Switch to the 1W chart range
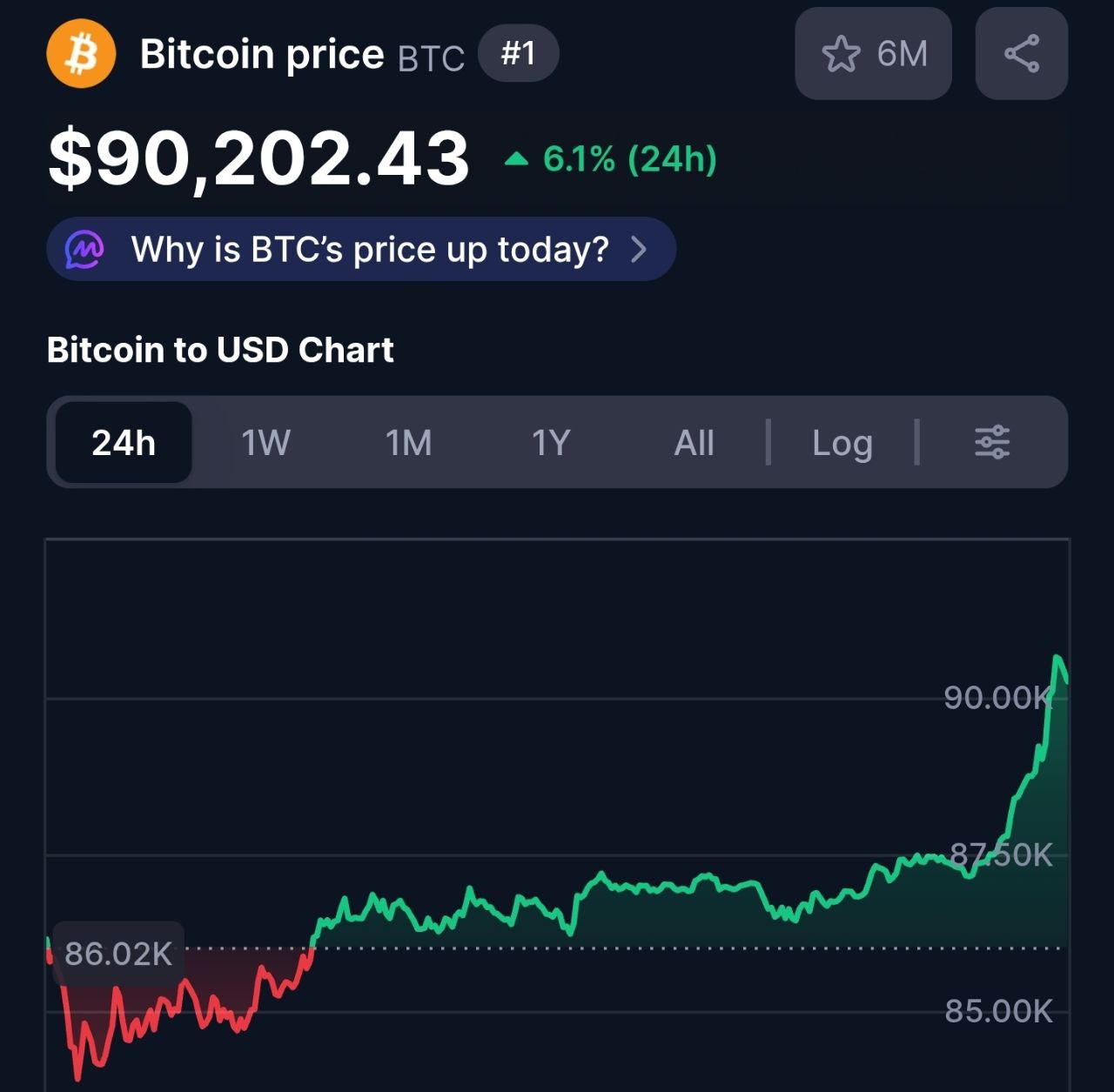Screen dimensions: 1114x1092 [265, 443]
